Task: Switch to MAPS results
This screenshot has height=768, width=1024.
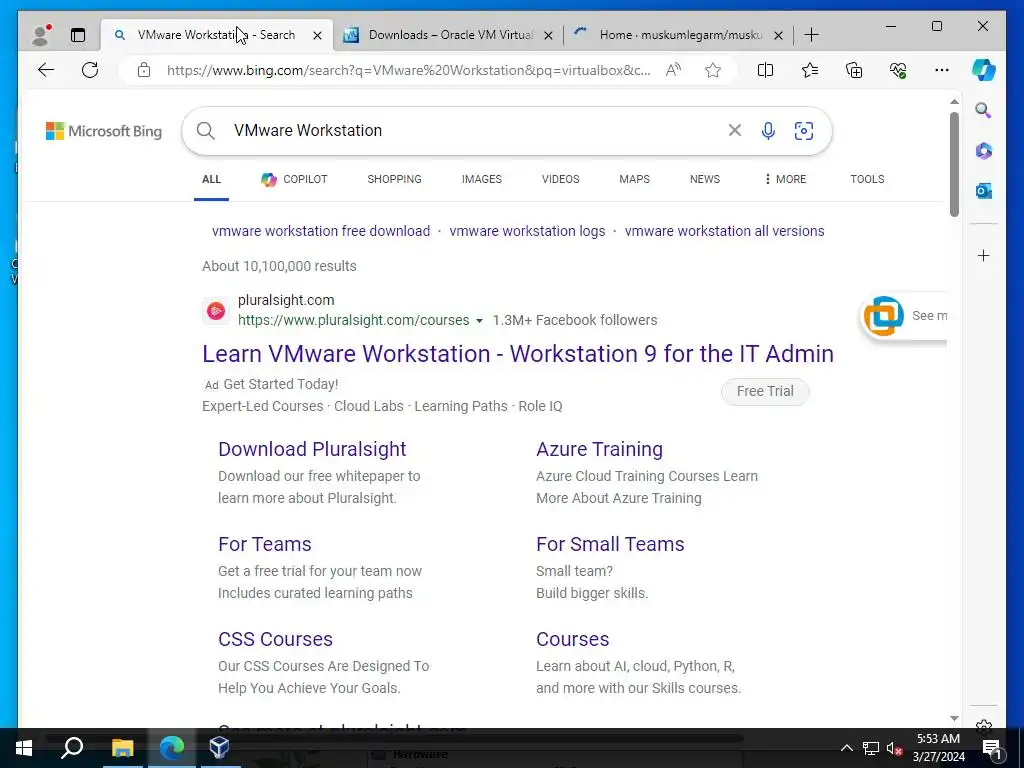Action: click(x=634, y=179)
